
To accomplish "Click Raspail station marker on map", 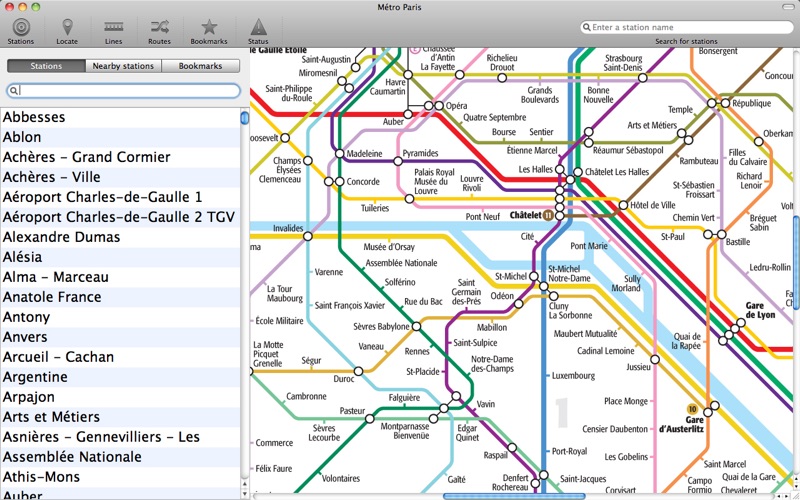I will click(512, 447).
